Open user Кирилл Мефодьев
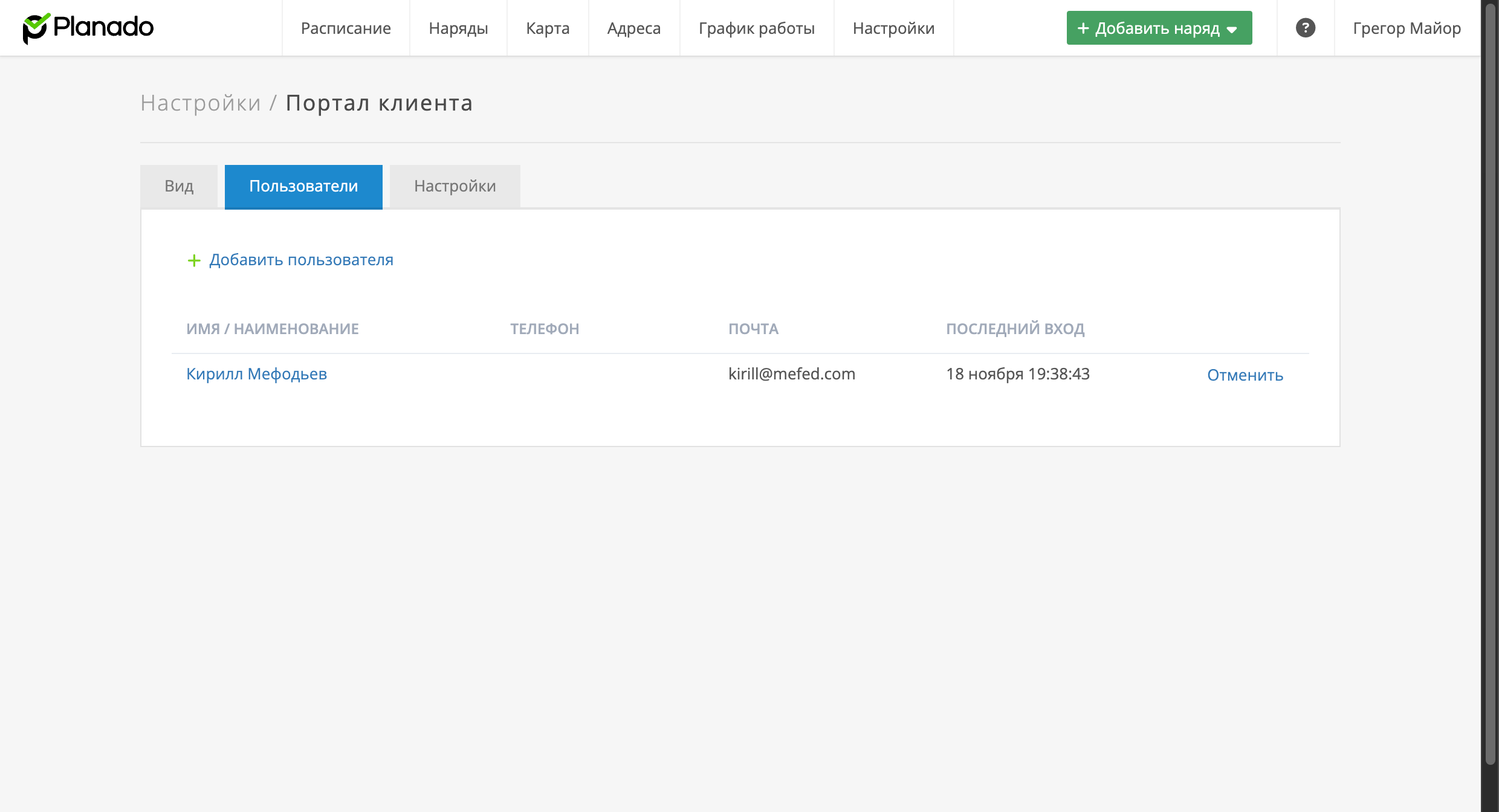This screenshot has width=1499, height=812. [x=256, y=374]
